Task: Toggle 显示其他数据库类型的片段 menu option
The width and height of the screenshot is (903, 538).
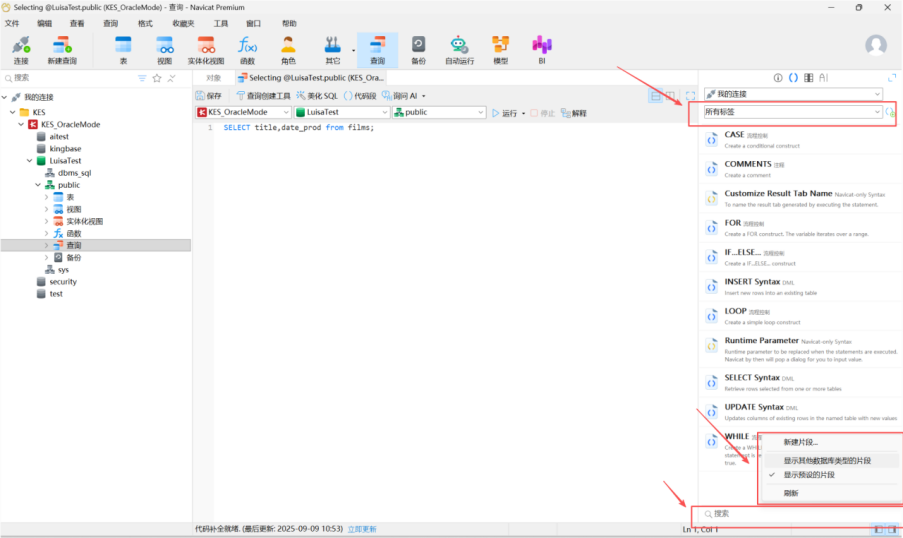Action: (x=826, y=461)
